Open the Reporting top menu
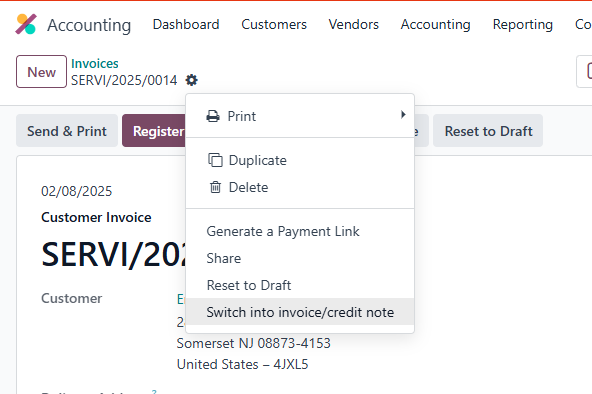 click(x=523, y=25)
